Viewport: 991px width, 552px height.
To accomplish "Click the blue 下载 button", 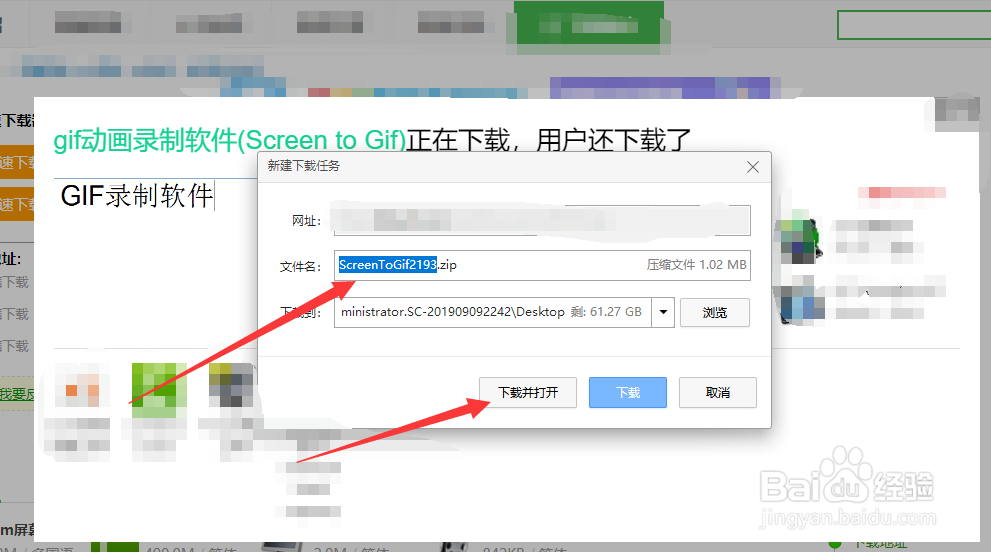I will [x=628, y=393].
